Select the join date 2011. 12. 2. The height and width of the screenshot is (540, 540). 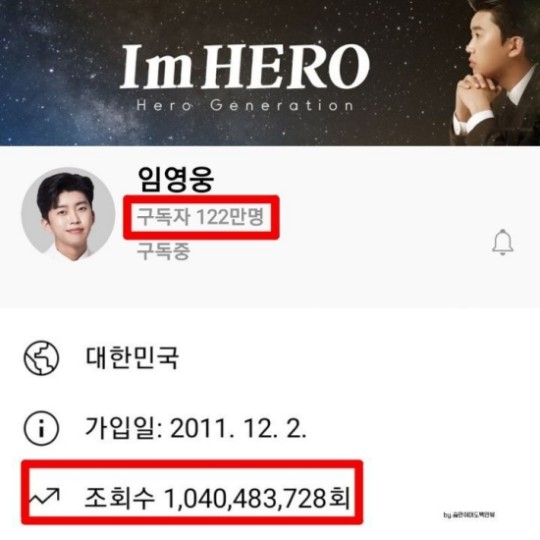238,428
